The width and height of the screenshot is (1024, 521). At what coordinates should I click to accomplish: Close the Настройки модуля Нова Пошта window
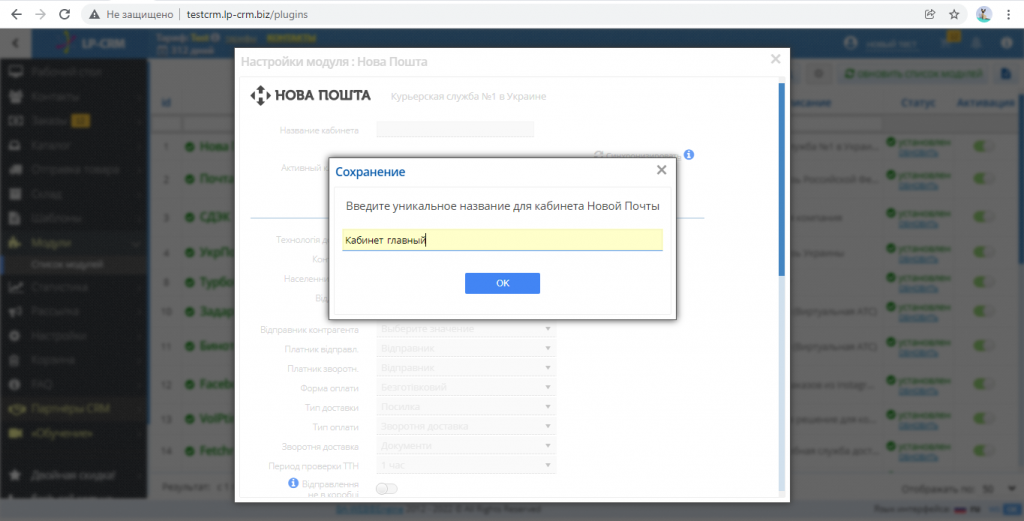point(775,59)
